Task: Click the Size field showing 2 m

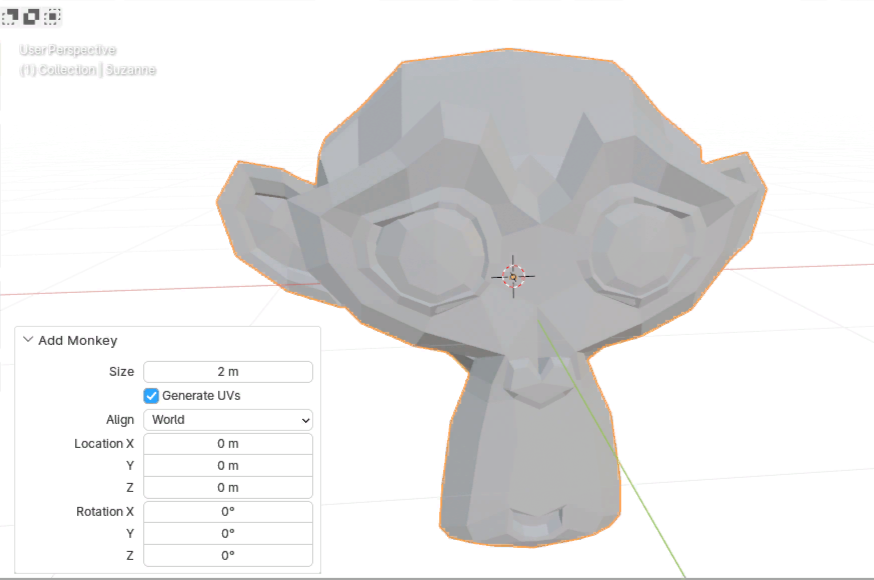Action: (228, 372)
